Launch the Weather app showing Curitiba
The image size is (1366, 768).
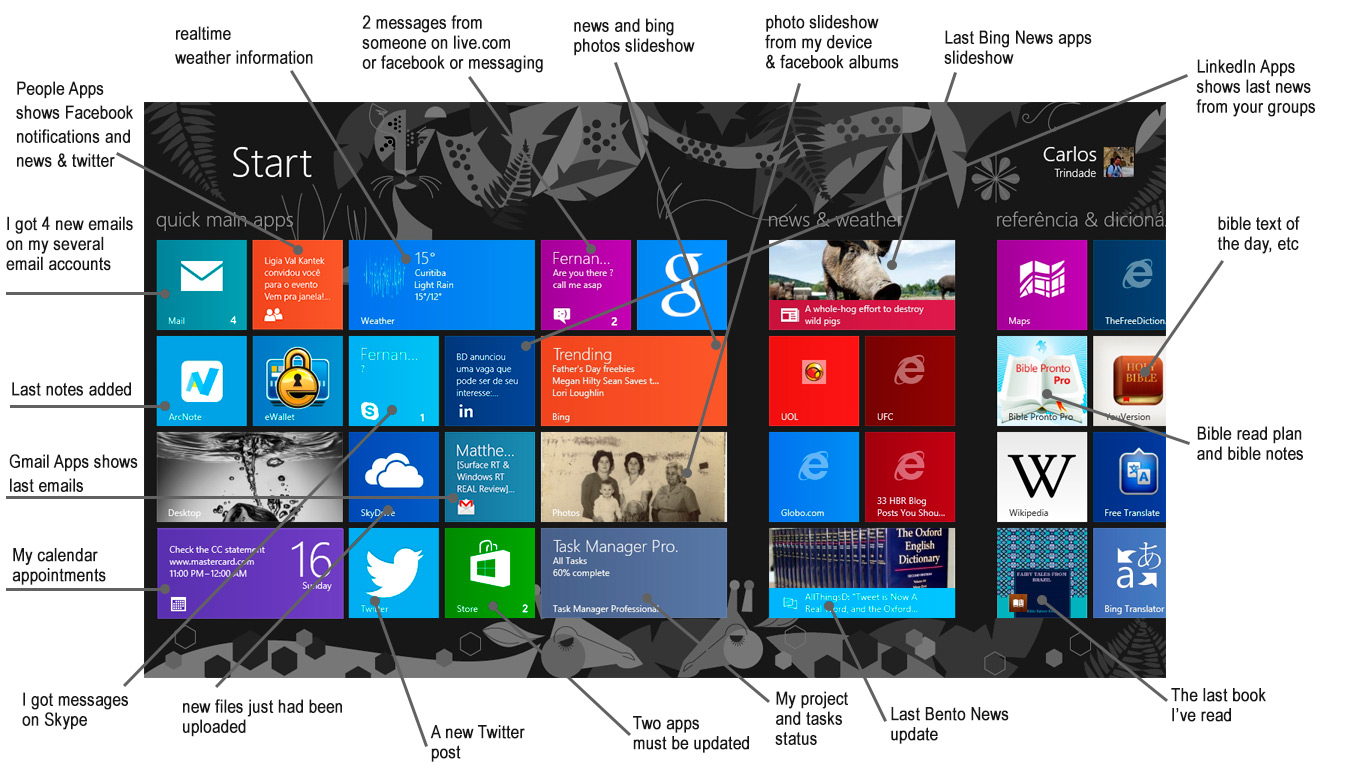tap(440, 285)
